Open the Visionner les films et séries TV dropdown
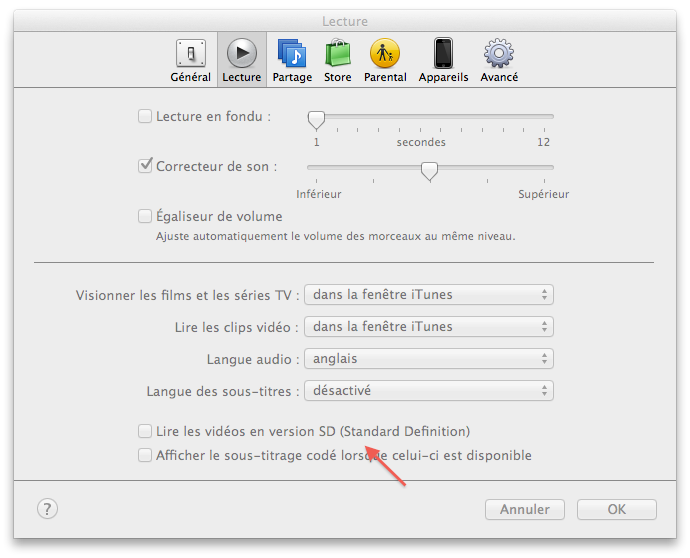Screen dimensions: 690x558 coord(429,295)
